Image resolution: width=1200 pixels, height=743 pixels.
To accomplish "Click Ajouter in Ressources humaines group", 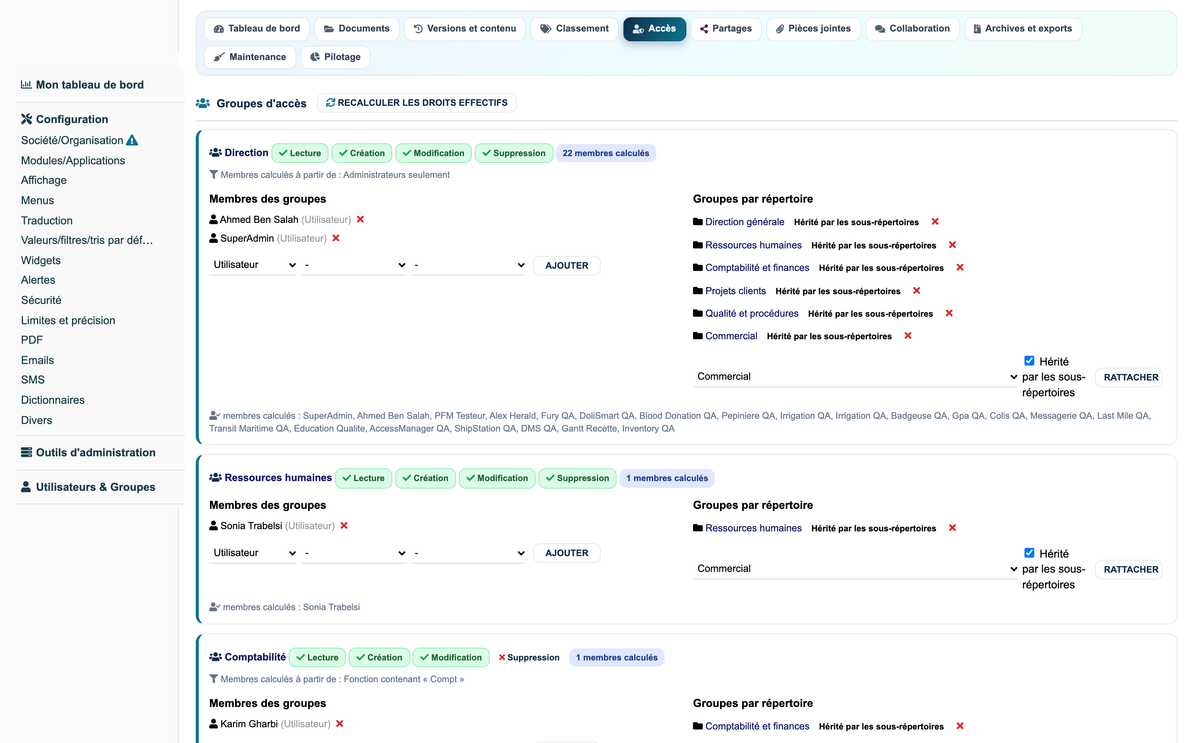I will (x=567, y=553).
